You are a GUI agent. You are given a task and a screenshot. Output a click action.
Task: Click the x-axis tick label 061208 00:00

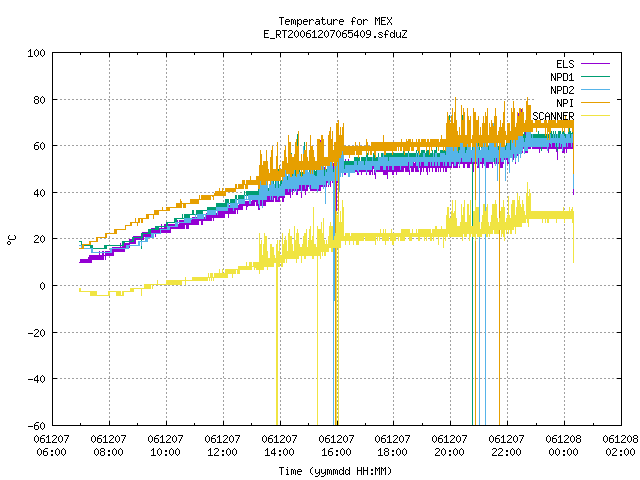click(563, 446)
